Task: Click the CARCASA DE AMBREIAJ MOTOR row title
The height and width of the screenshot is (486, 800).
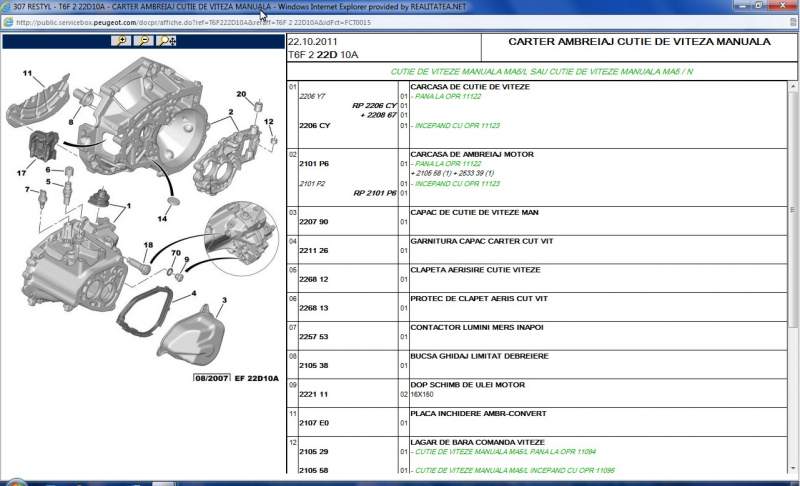Action: pyautogui.click(x=472, y=154)
